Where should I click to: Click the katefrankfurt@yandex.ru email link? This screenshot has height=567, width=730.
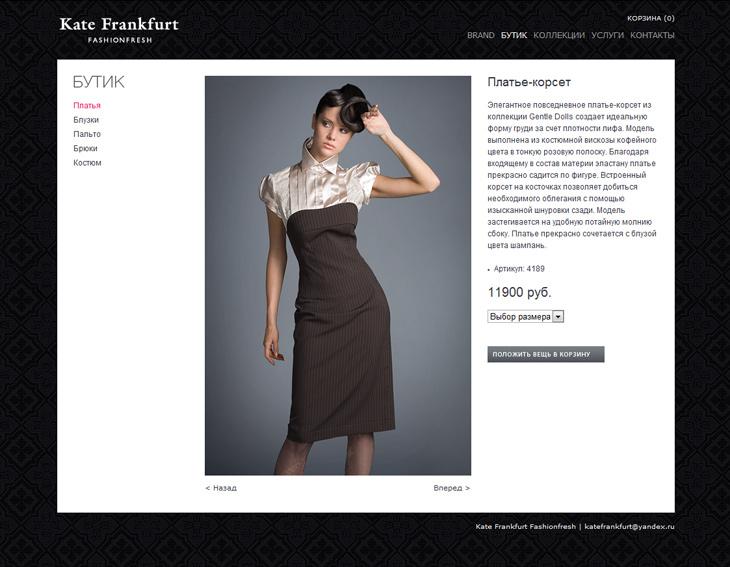click(x=629, y=526)
